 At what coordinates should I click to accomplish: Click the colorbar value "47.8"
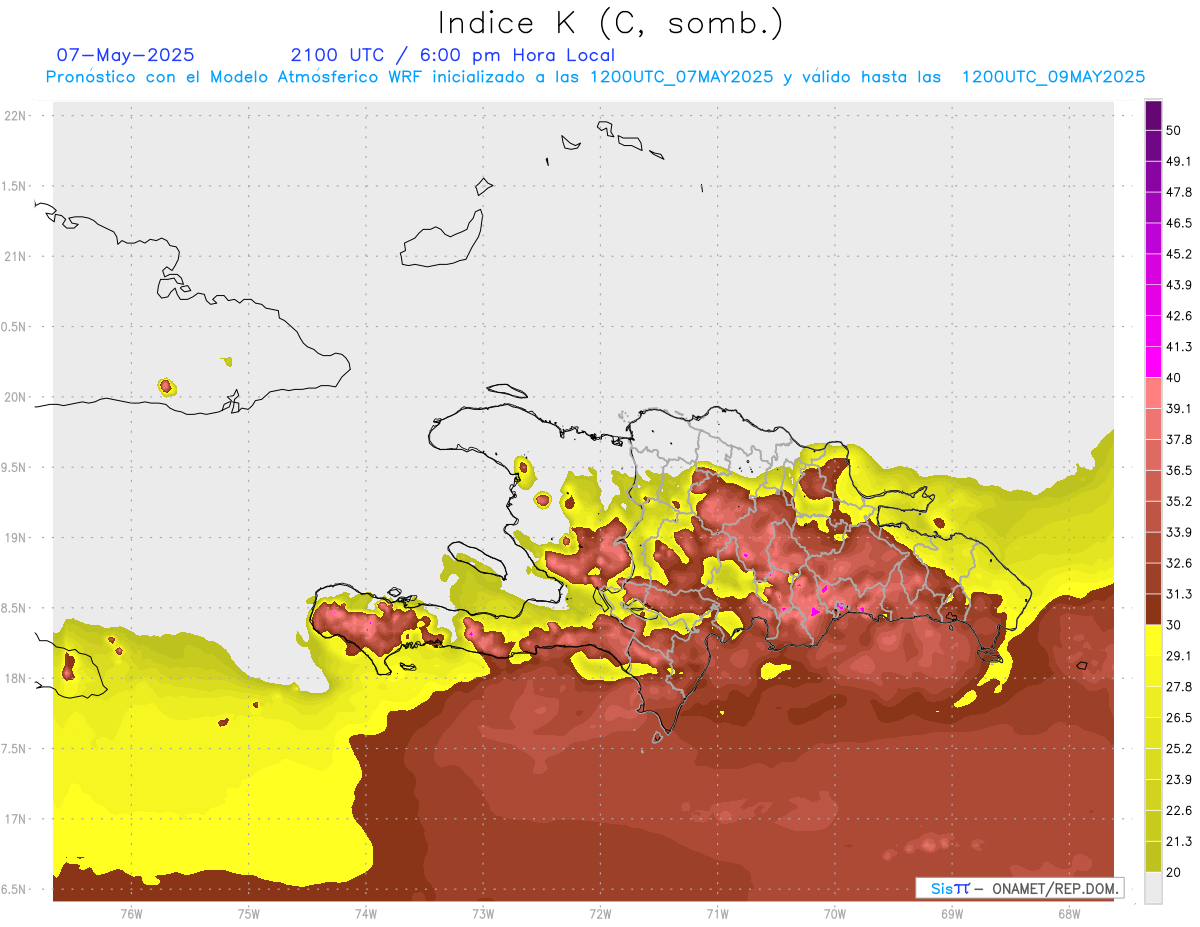pos(1179,192)
